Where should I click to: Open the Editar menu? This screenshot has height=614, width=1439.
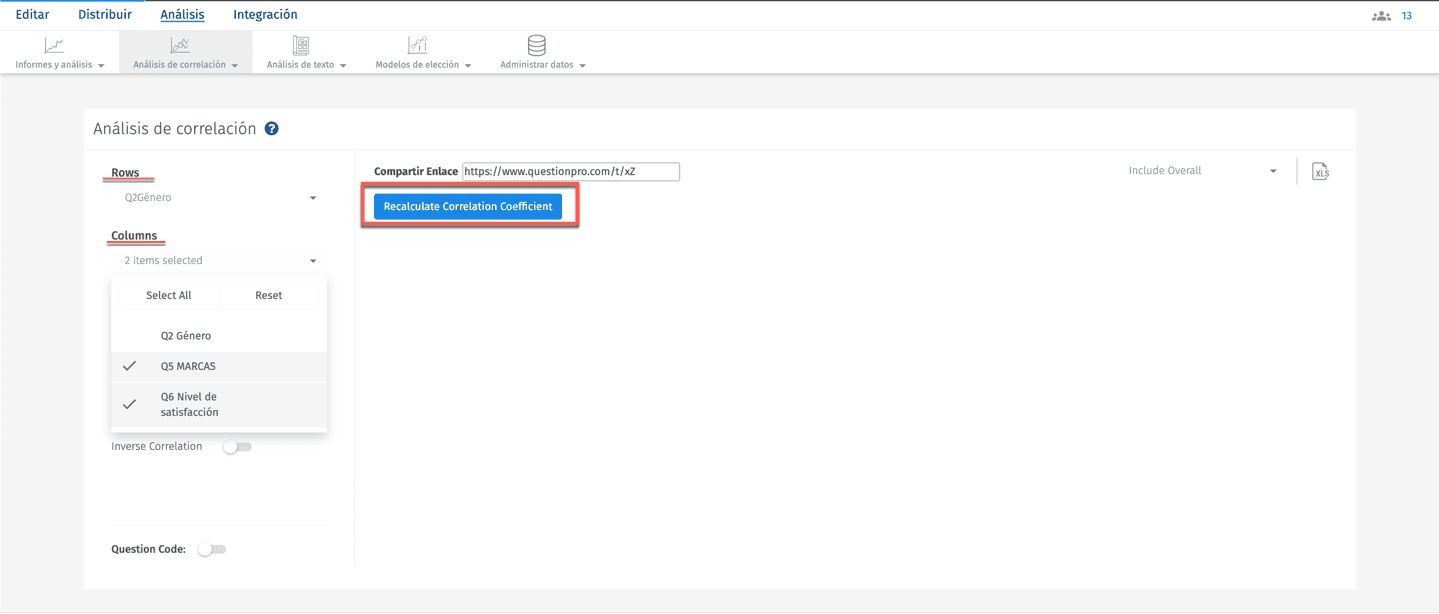coord(31,14)
